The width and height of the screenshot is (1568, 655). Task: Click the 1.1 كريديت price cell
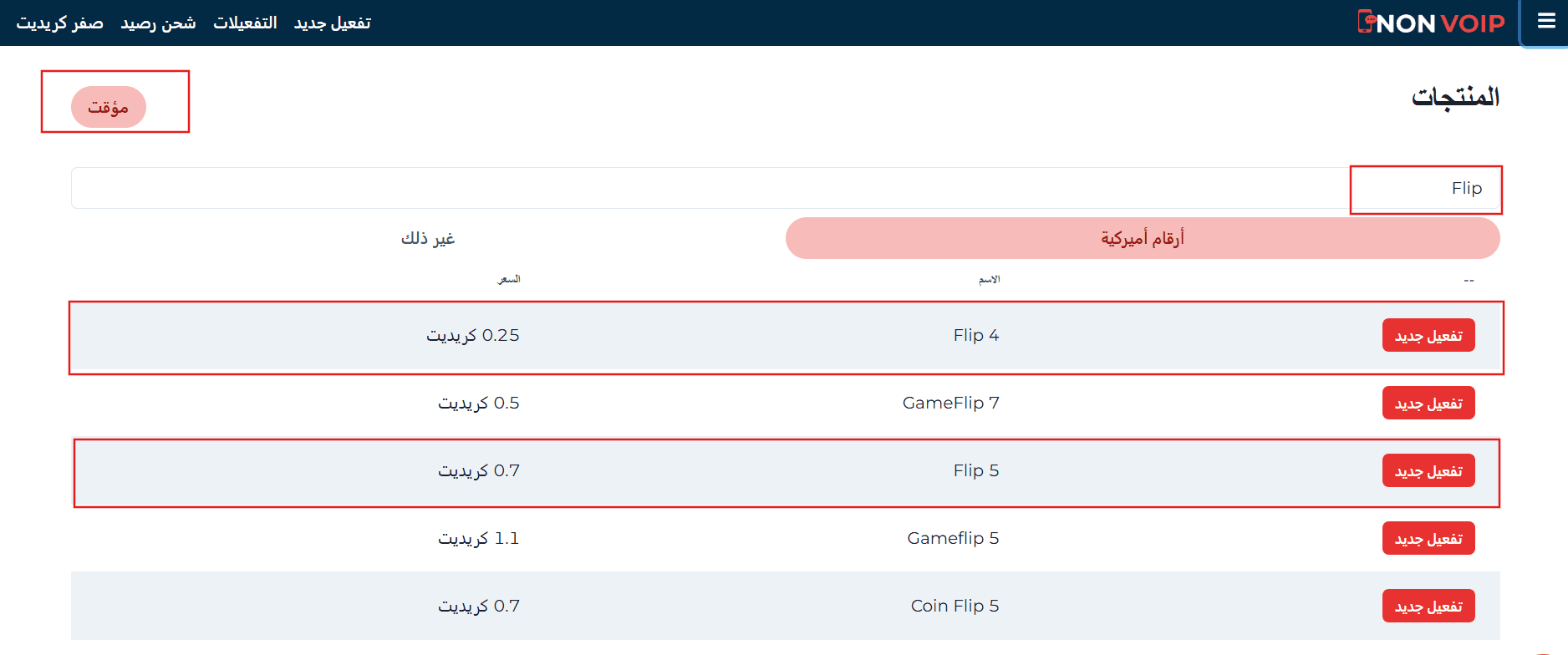(x=479, y=538)
